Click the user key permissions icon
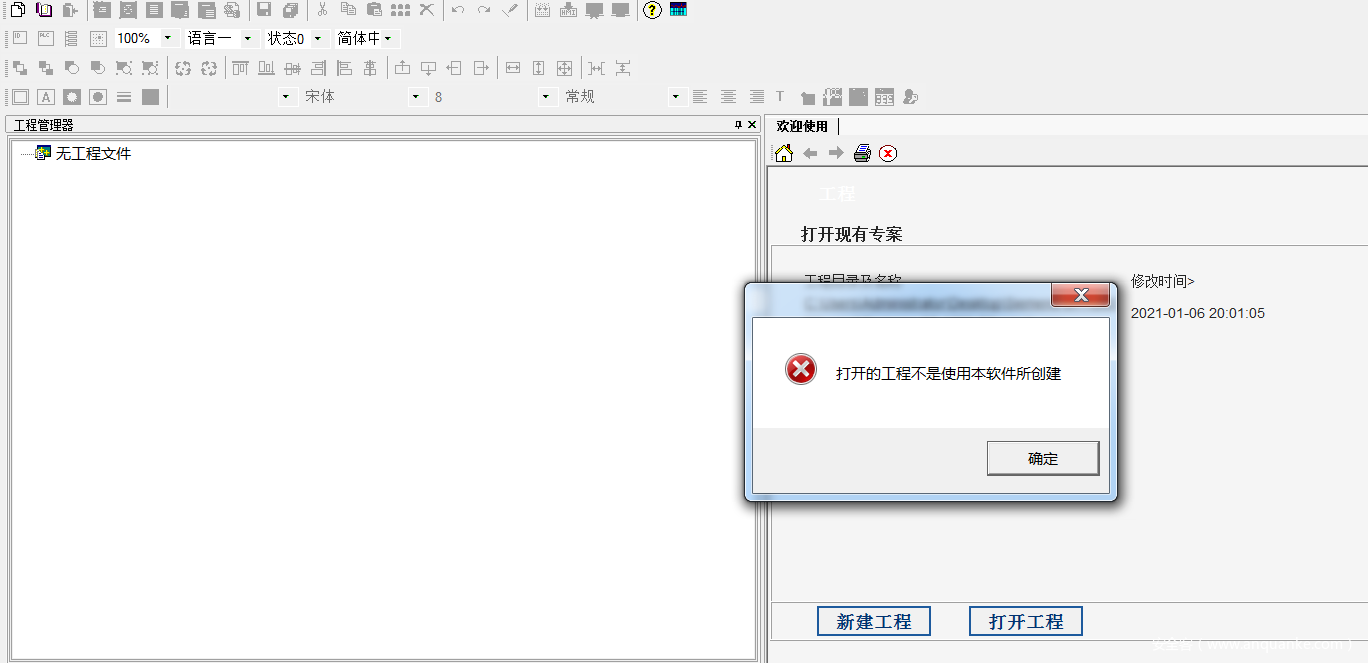Image resolution: width=1368 pixels, height=663 pixels. (x=910, y=97)
